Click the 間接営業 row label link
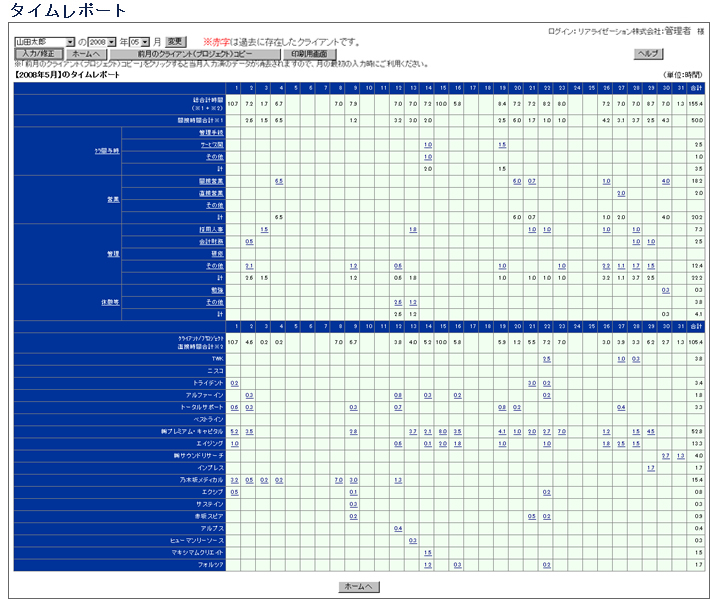 point(211,181)
